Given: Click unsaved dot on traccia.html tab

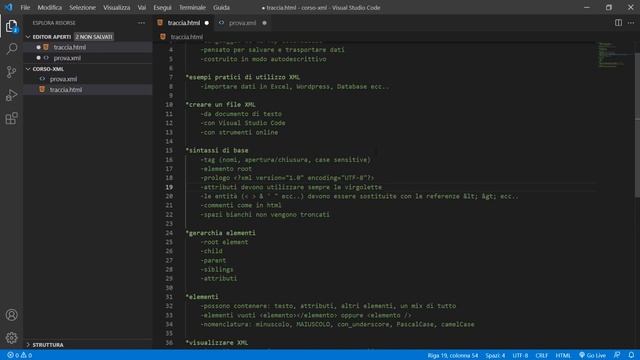Looking at the screenshot, I should pyautogui.click(x=207, y=23).
